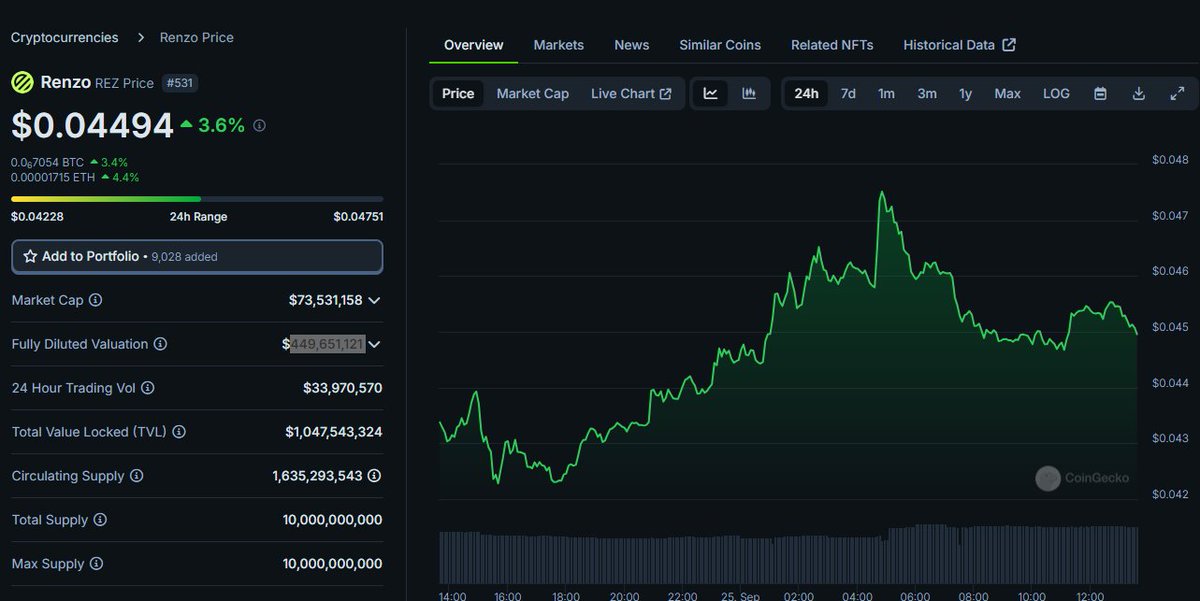Open the Markets tab

[559, 45]
